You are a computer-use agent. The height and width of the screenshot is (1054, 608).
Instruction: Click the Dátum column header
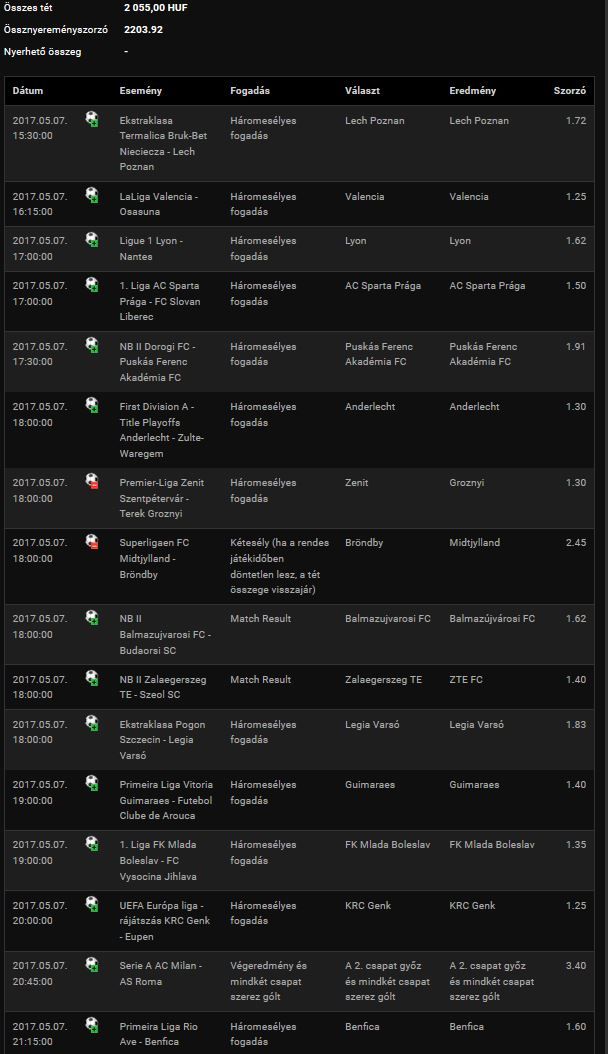coord(28,91)
